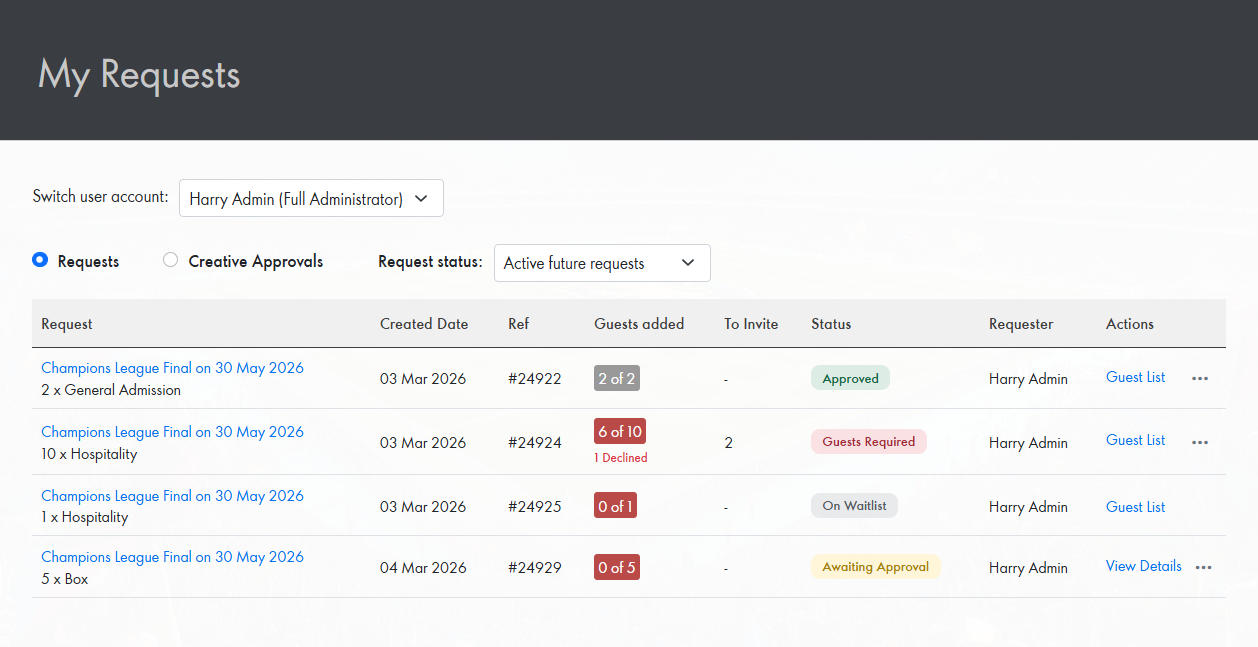Open more actions menu for request #24922
Image resolution: width=1258 pixels, height=647 pixels.
1200,379
